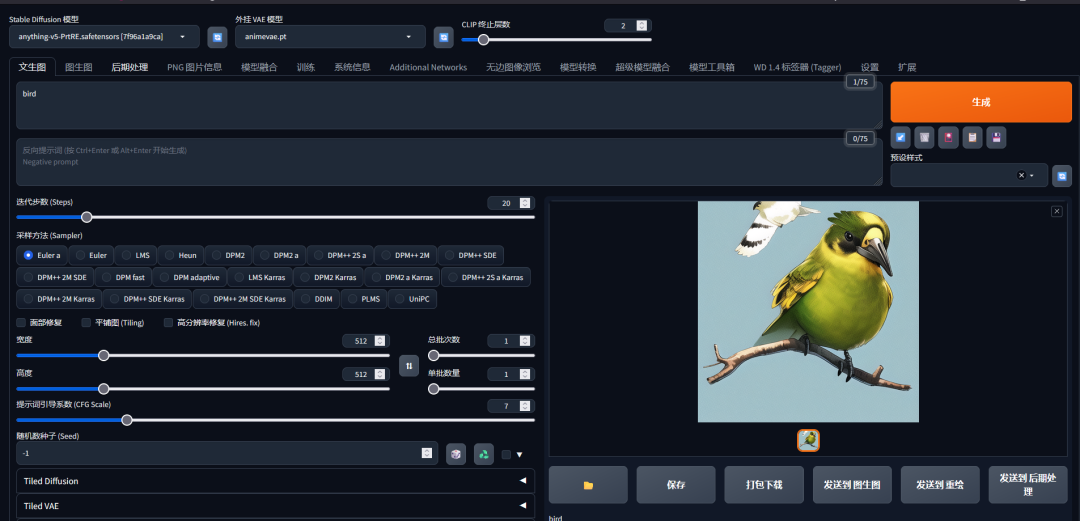The width and height of the screenshot is (1080, 521).
Task: Swap width and height values
Action: click(x=409, y=366)
